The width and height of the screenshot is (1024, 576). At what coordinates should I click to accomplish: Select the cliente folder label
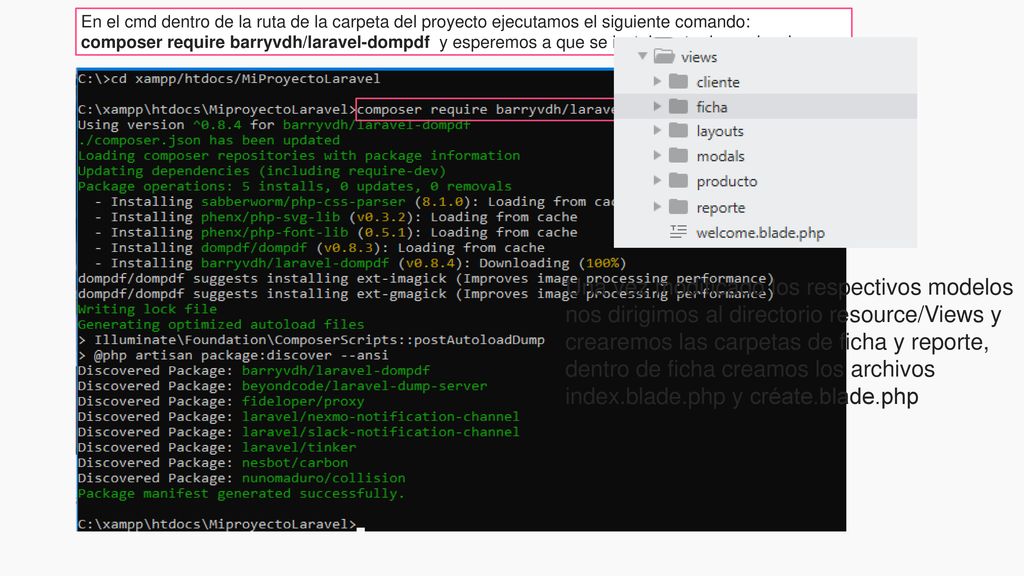click(718, 82)
